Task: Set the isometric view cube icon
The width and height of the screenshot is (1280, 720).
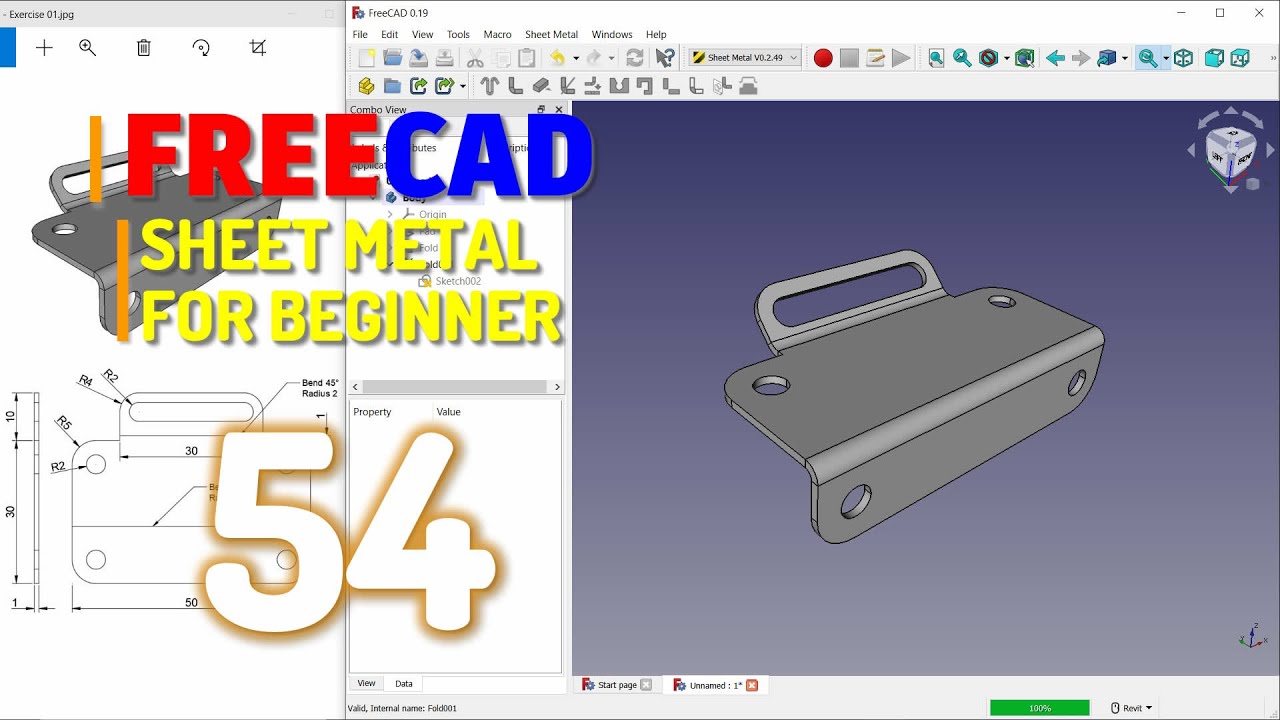Action: click(1183, 58)
